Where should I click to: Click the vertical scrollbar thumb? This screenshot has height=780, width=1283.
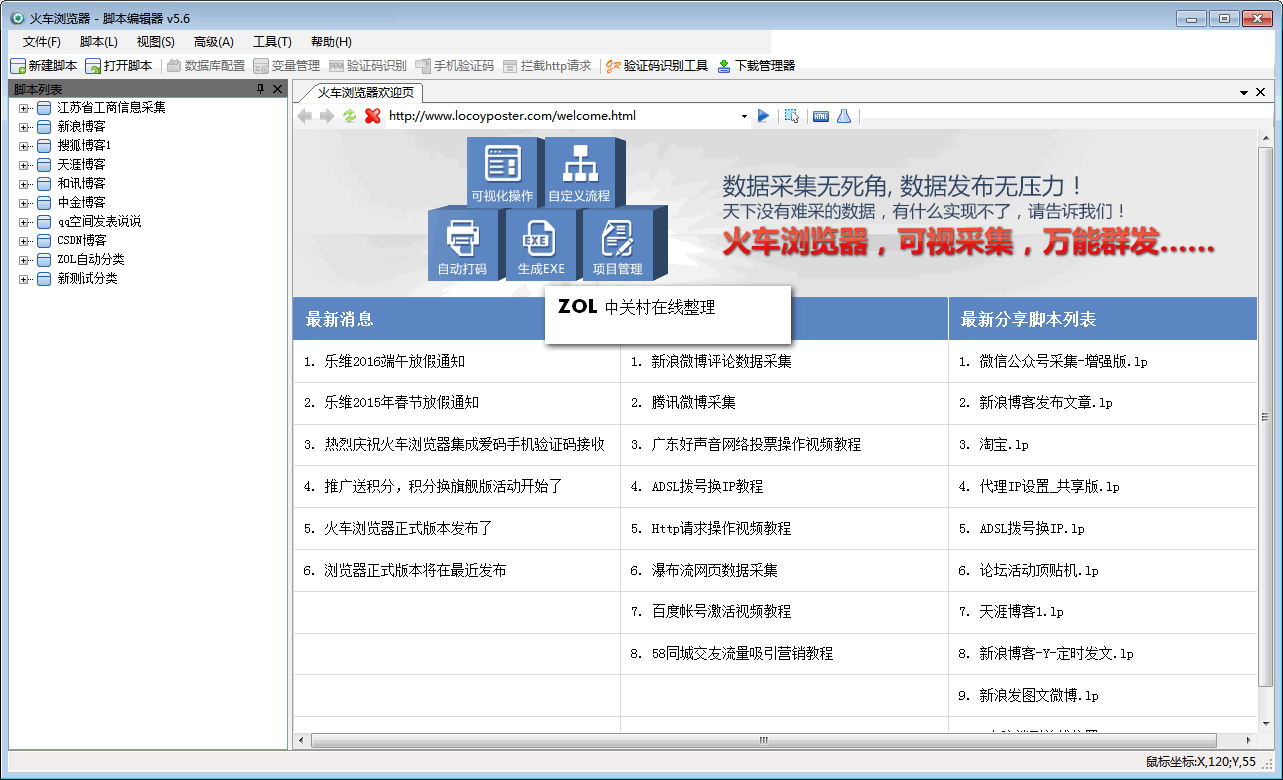(1265, 417)
